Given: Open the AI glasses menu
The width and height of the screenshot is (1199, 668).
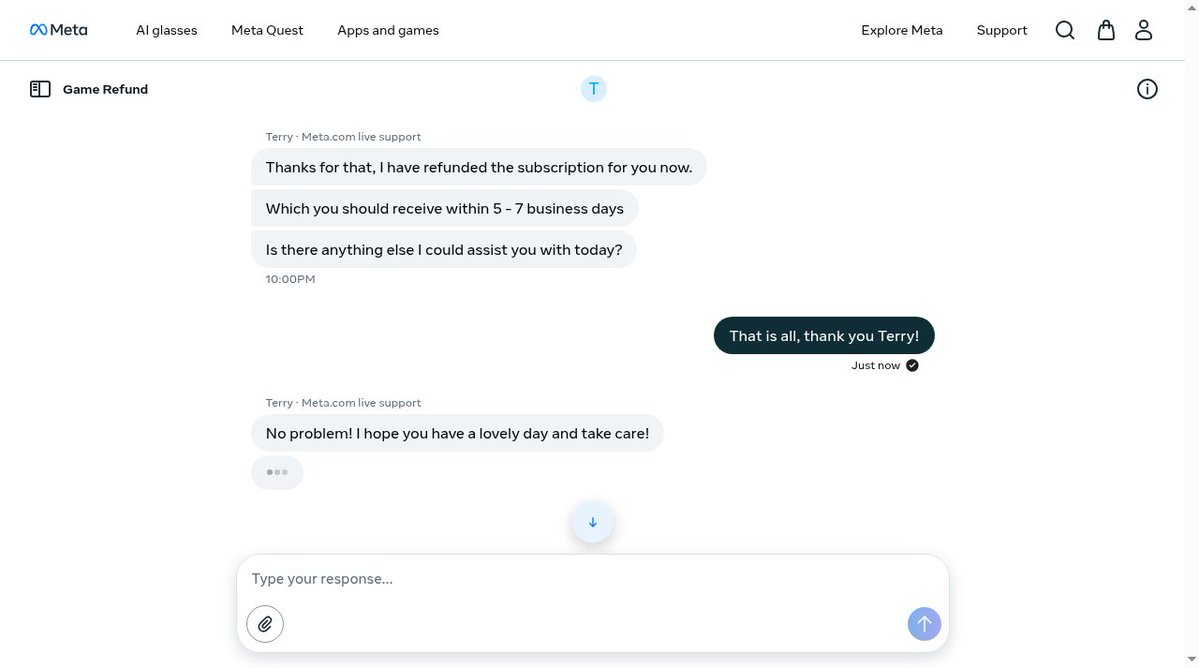Looking at the screenshot, I should [x=167, y=31].
